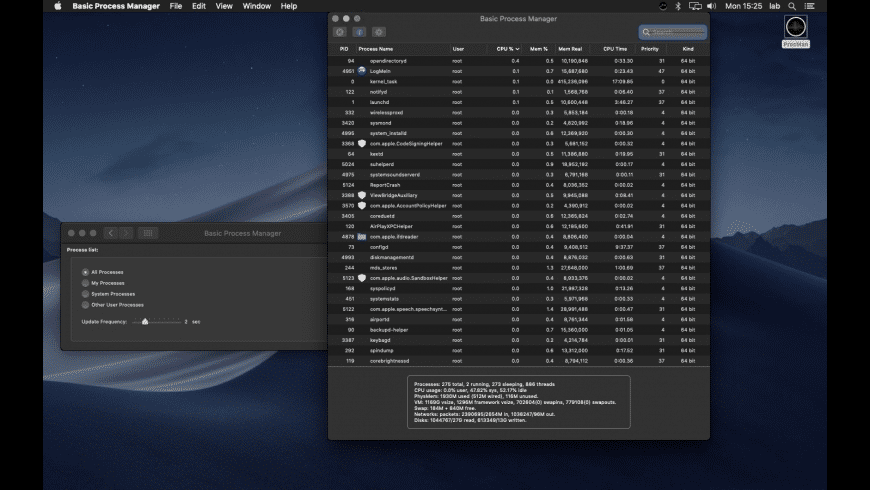Image resolution: width=870 pixels, height=490 pixels.
Task: Select the configd process row
Action: point(519,247)
